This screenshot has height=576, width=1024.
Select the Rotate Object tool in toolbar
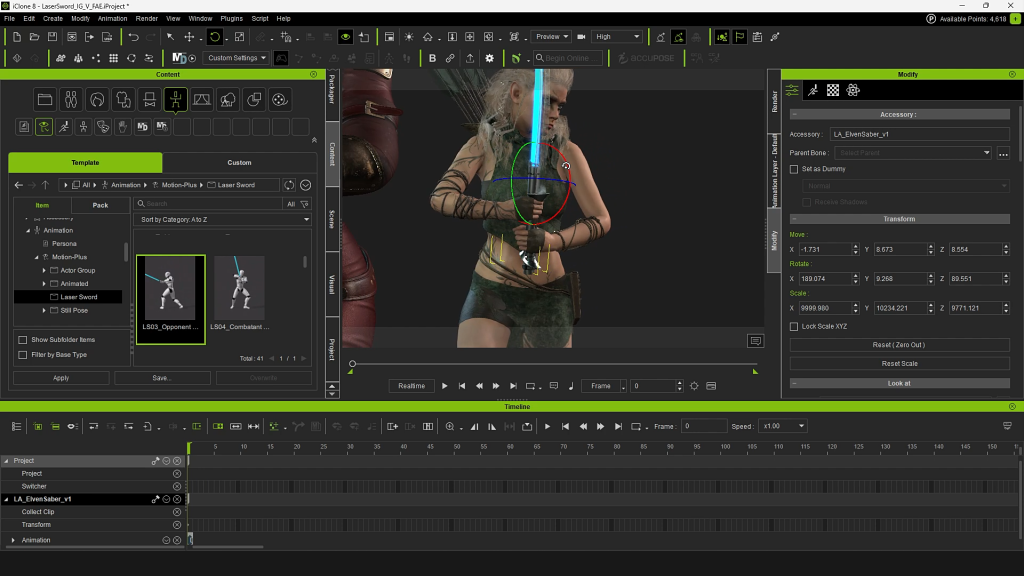tap(214, 37)
